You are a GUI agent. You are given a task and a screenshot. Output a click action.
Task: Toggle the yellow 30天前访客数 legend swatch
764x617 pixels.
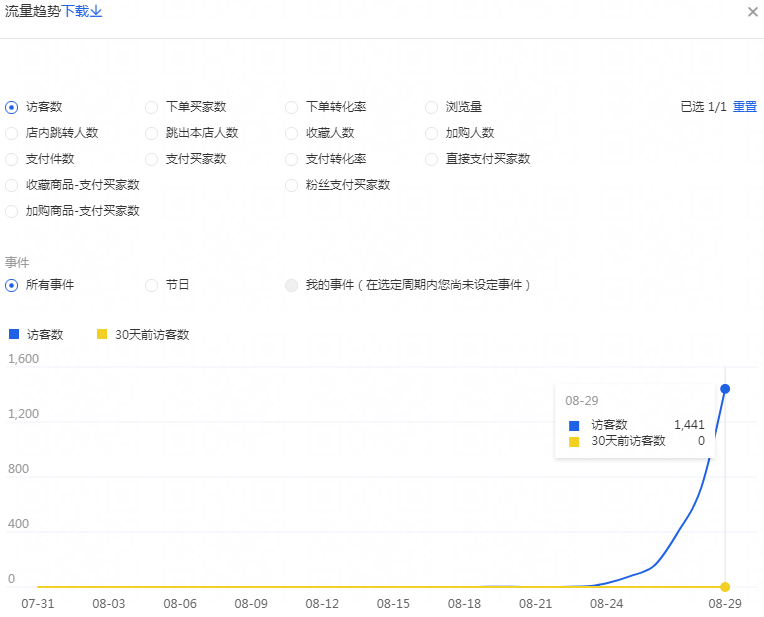coord(102,334)
